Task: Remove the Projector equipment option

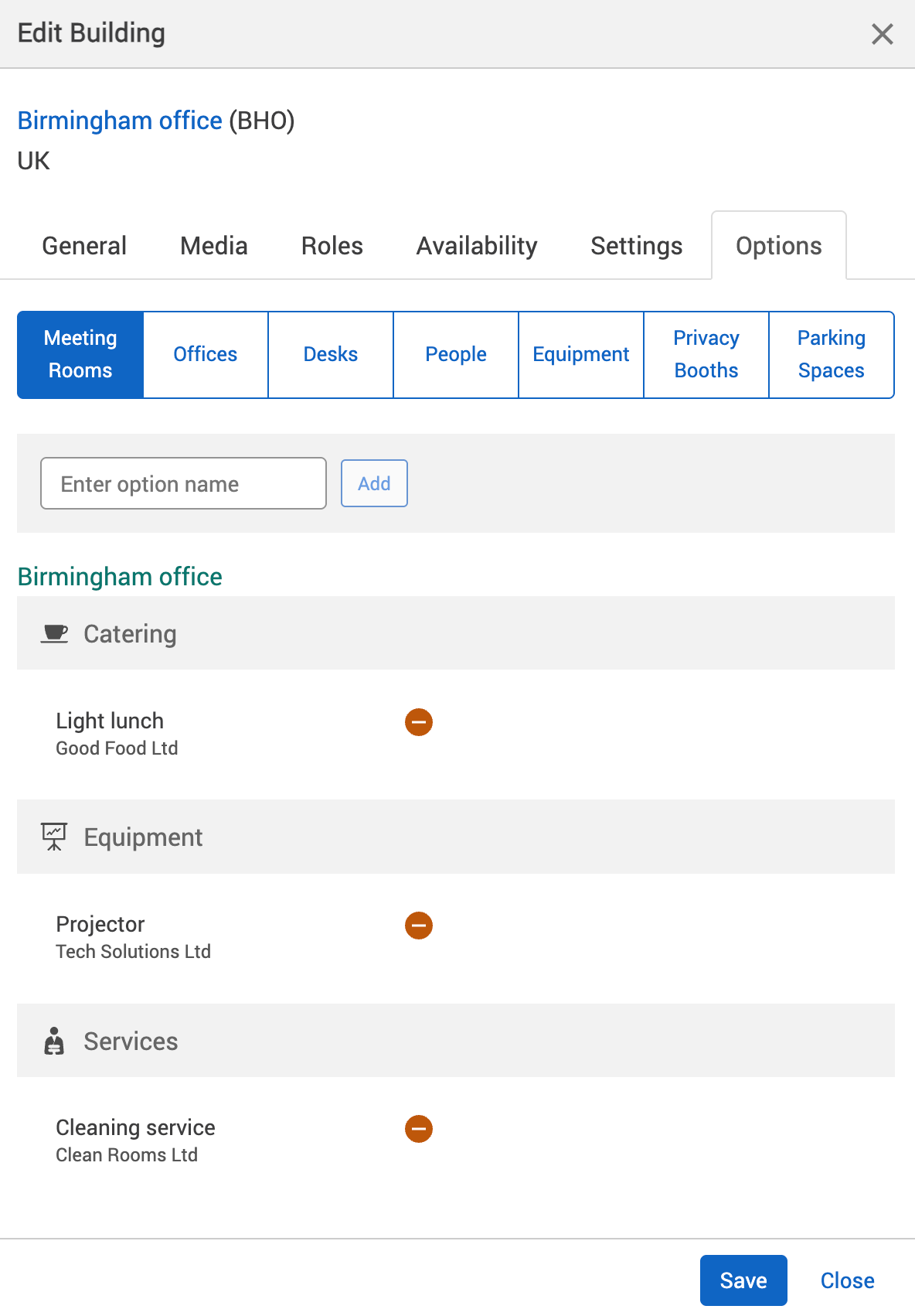Action: coord(419,926)
